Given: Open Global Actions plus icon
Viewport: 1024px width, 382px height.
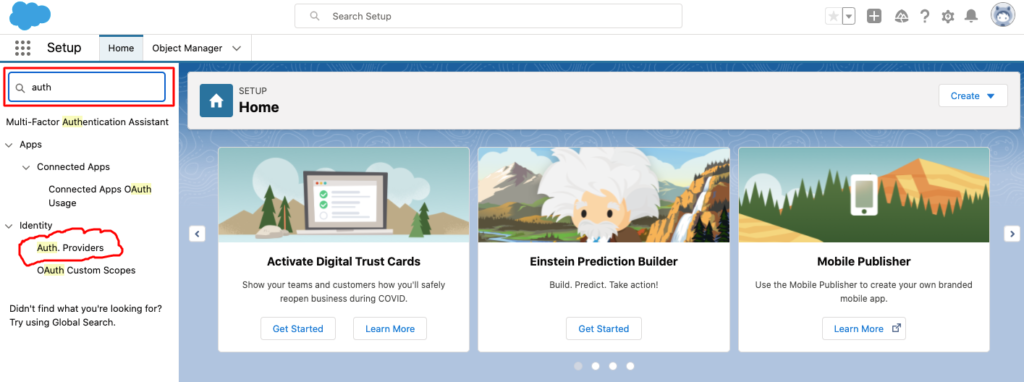Looking at the screenshot, I should 874,16.
